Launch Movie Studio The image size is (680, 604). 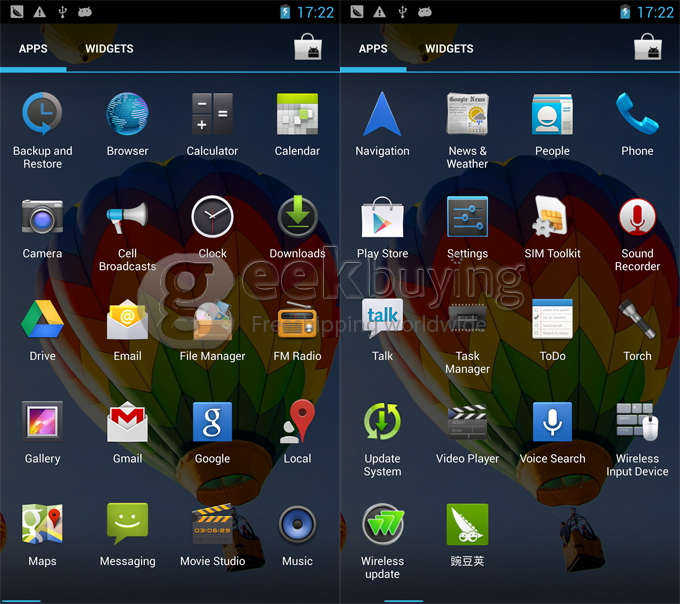click(212, 524)
